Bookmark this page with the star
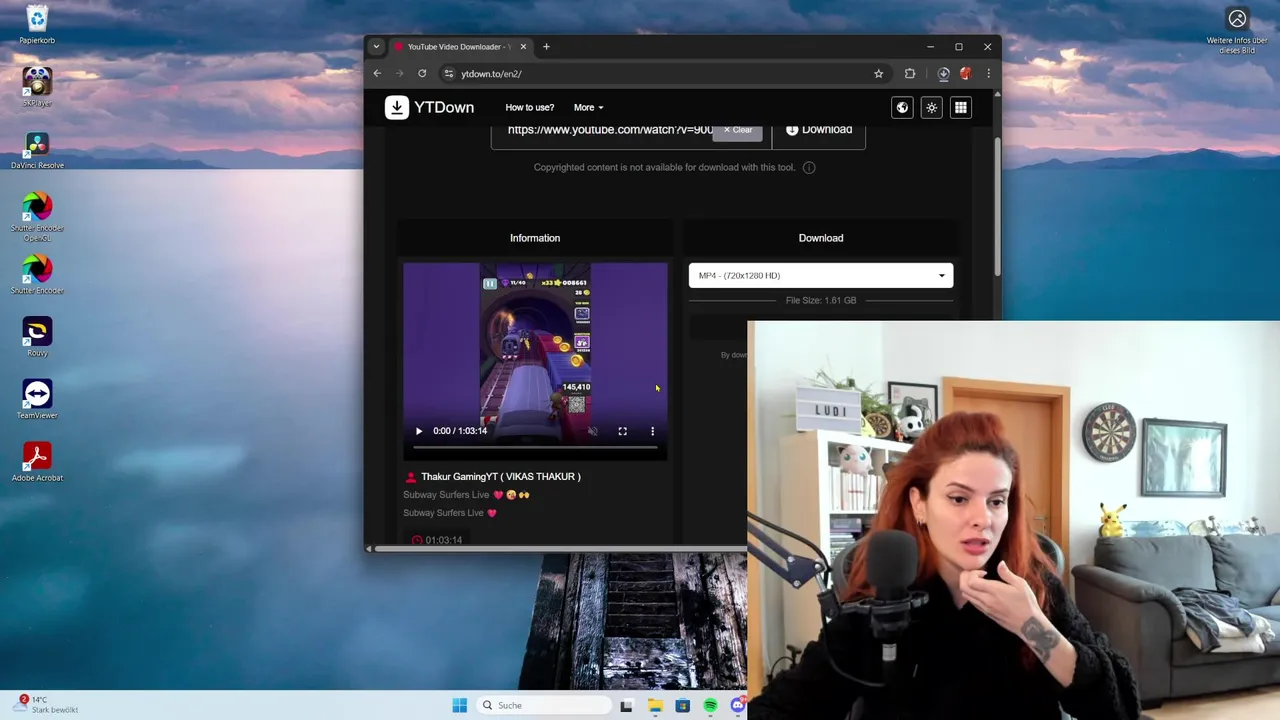 [879, 73]
